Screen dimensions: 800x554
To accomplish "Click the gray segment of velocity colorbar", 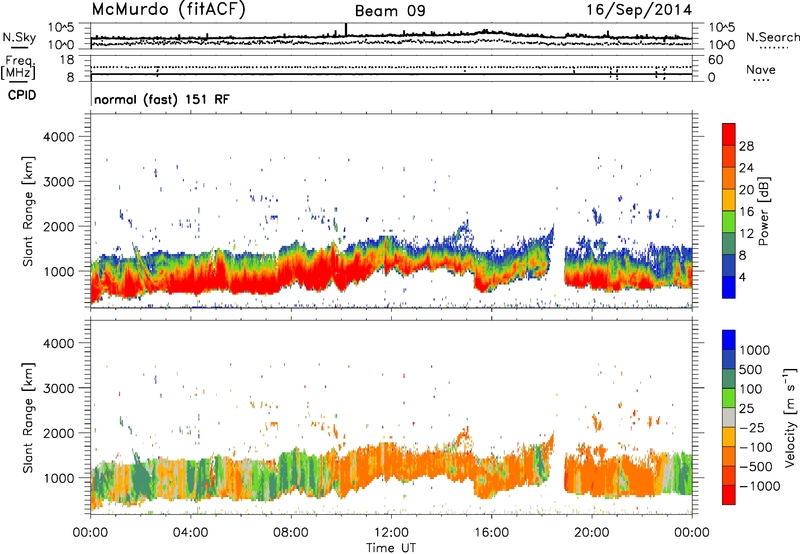I will click(x=729, y=417).
